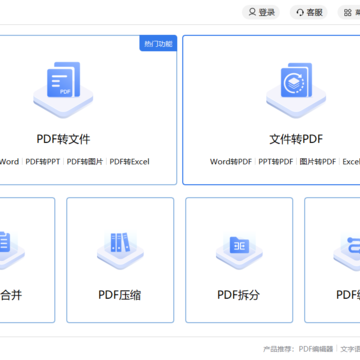Select the 图片转PDF option
360x360 pixels.
coord(318,162)
